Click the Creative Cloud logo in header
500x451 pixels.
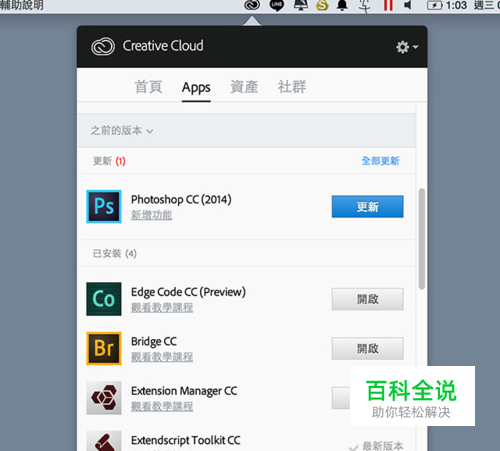pyautogui.click(x=103, y=46)
